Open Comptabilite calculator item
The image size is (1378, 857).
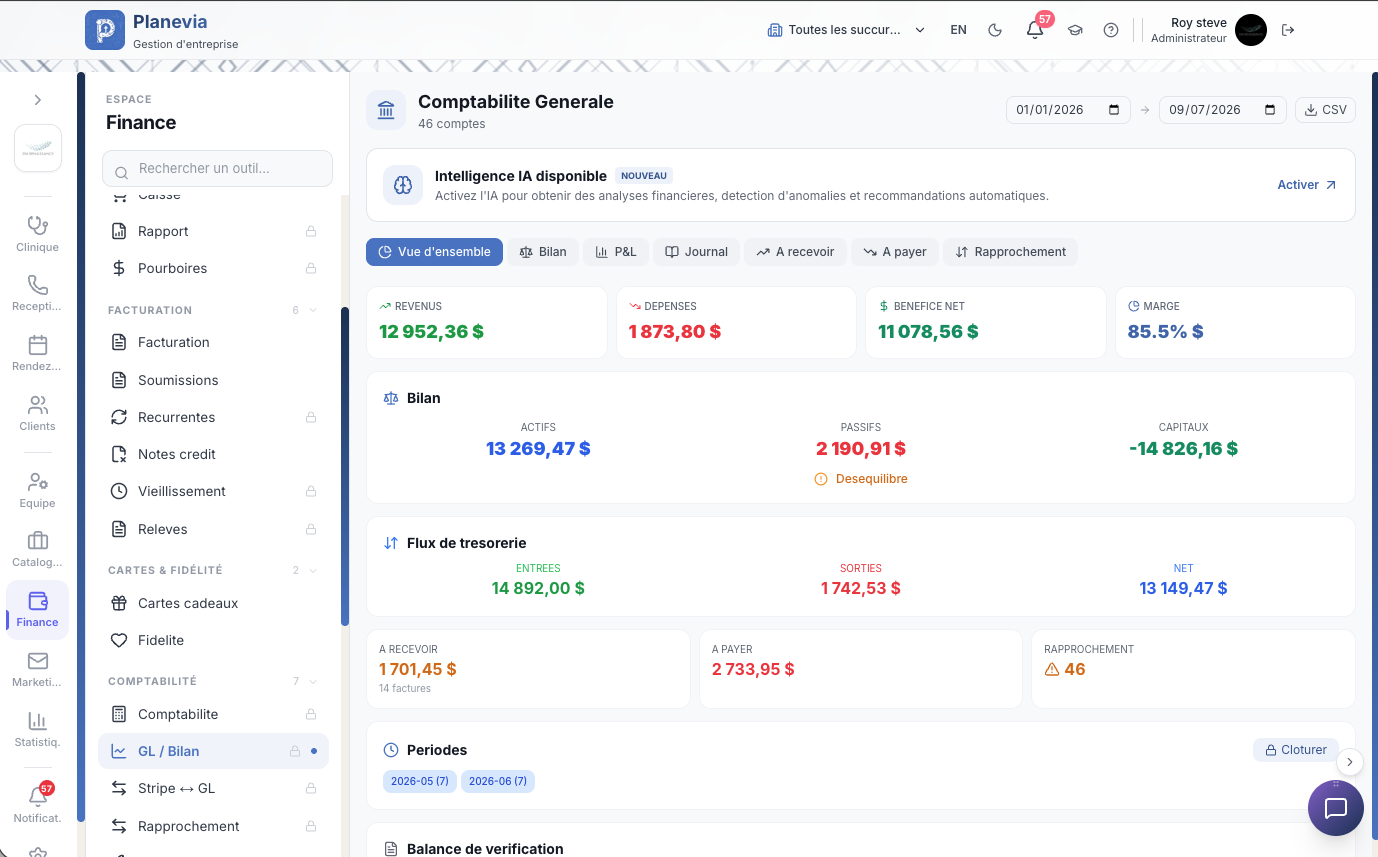coord(214,714)
